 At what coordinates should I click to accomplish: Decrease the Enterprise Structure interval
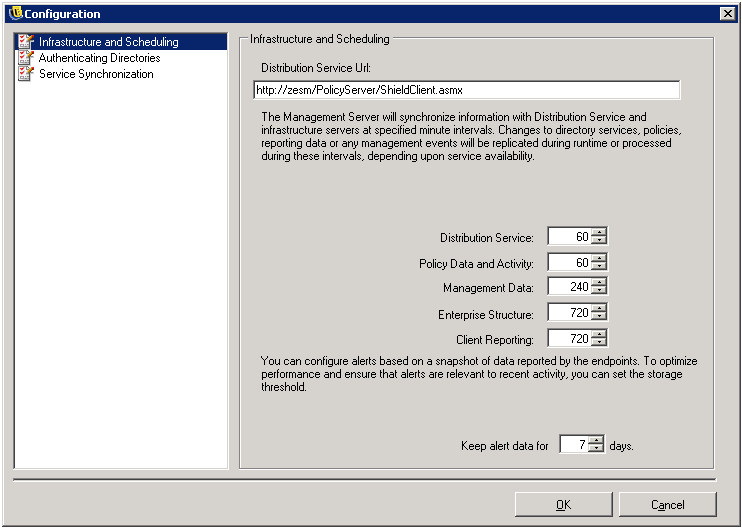(599, 316)
